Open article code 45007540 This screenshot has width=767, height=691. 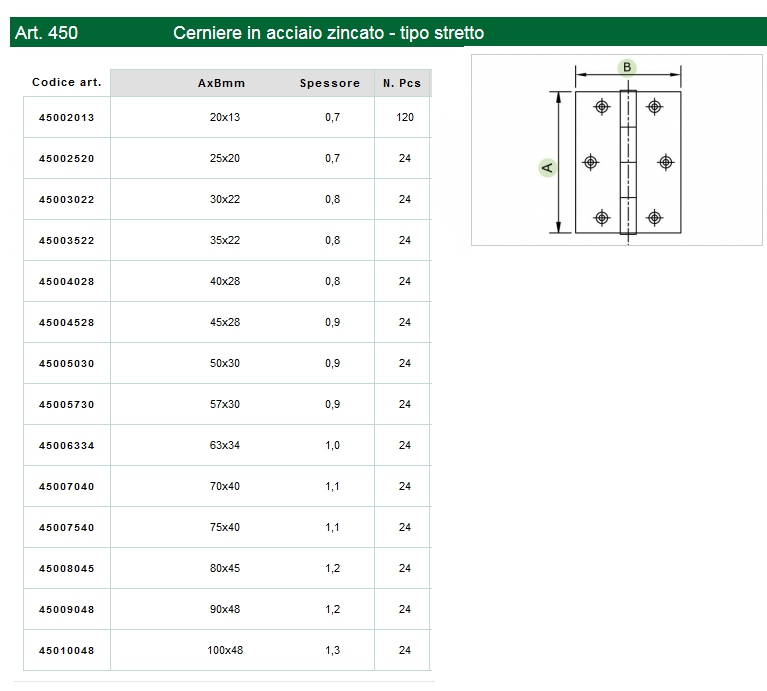pyautogui.click(x=66, y=527)
